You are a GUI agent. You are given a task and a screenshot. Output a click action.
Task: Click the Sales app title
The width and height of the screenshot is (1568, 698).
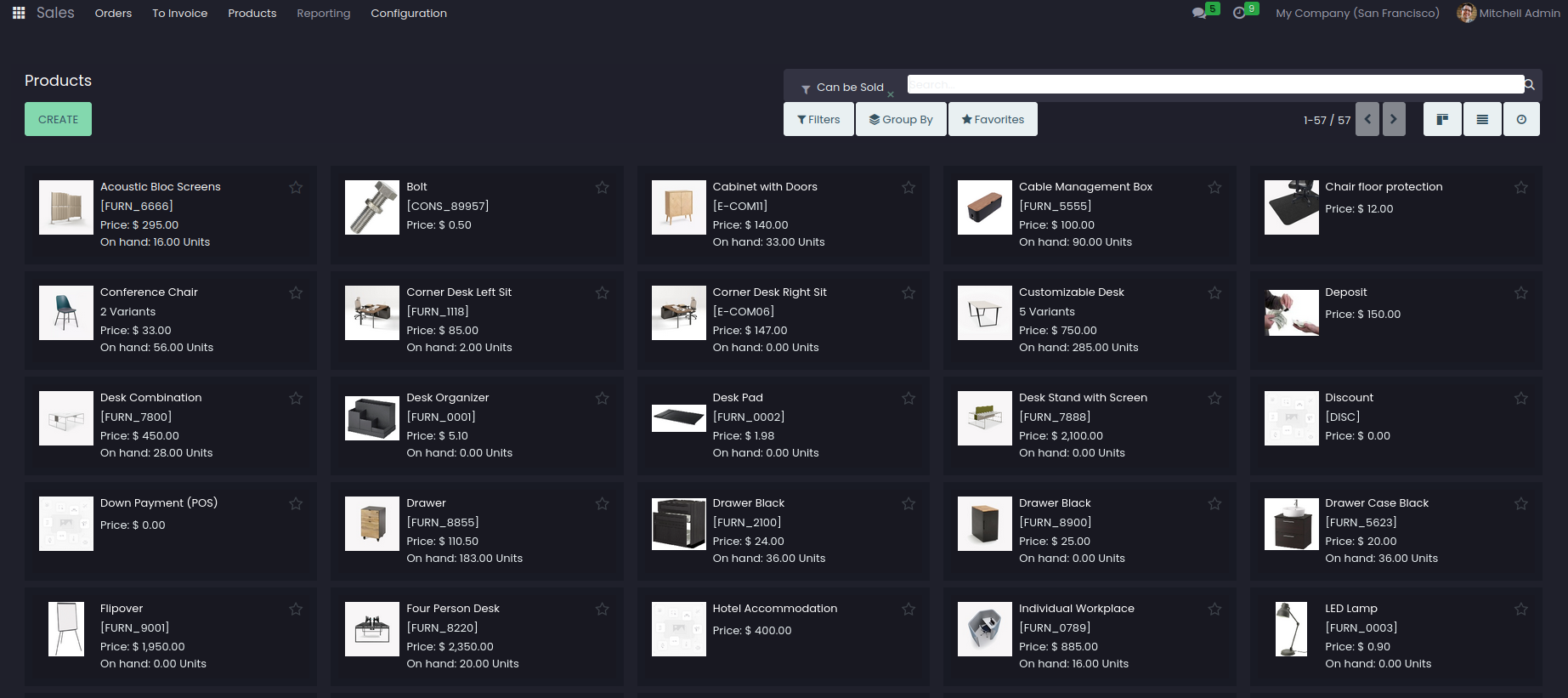(55, 13)
